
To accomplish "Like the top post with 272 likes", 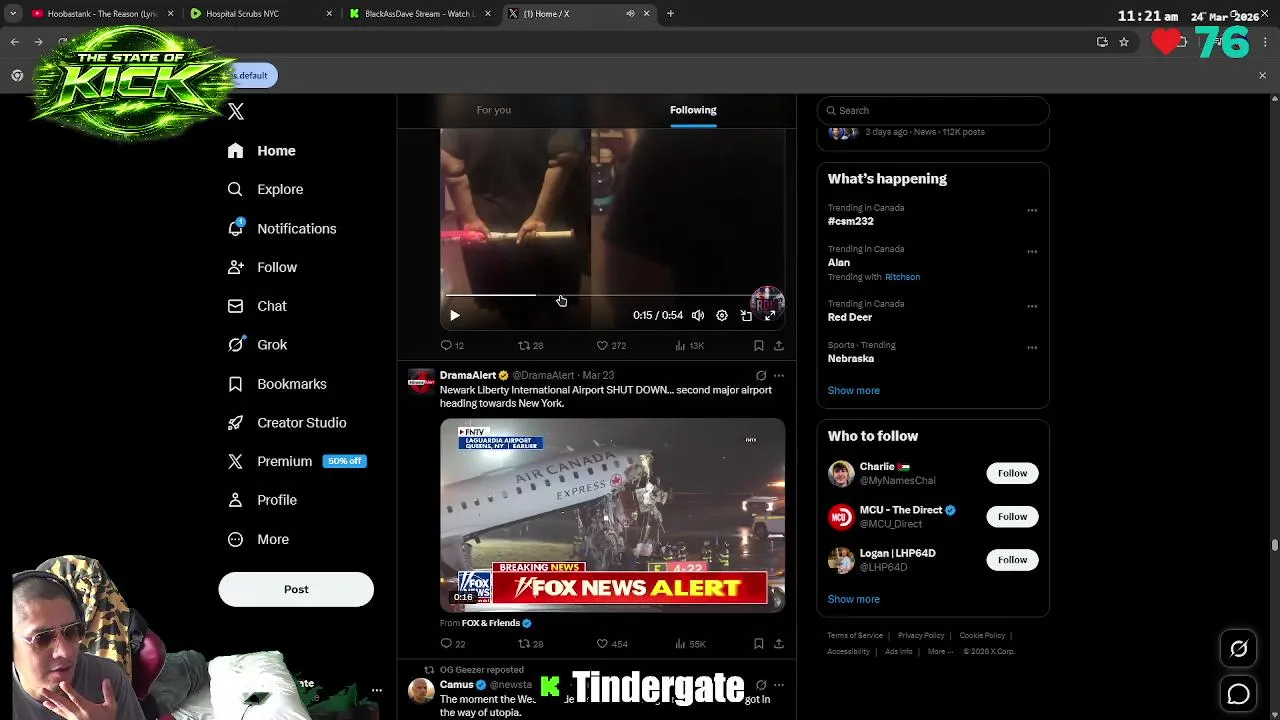I will click(611, 345).
